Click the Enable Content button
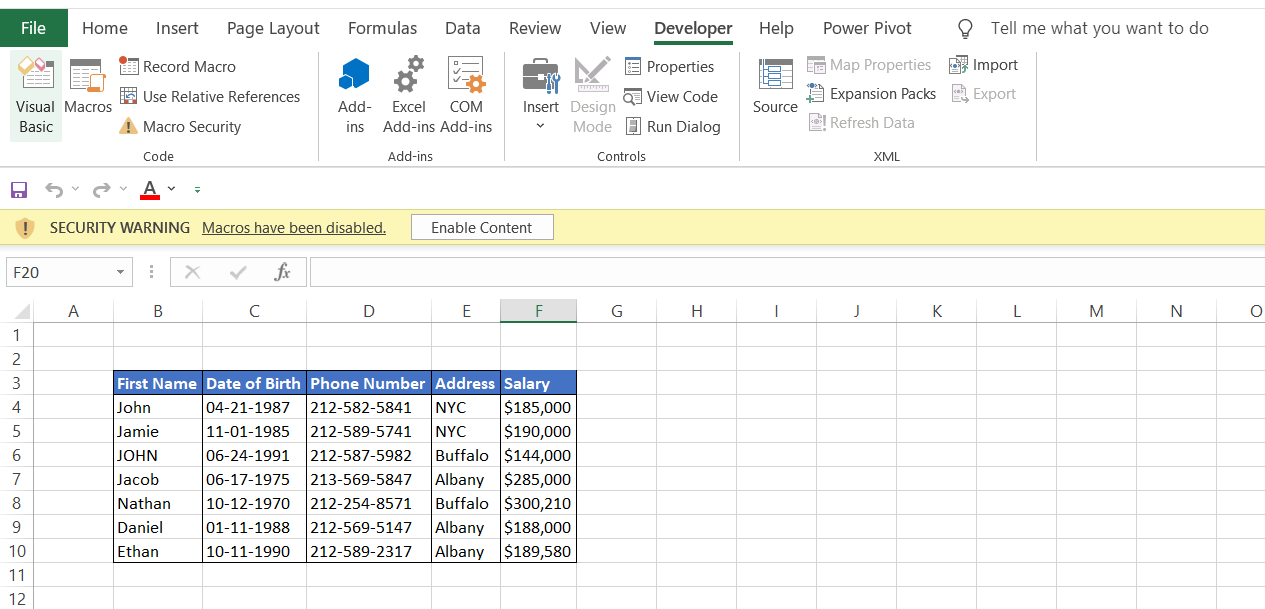Viewport: 1265px width, 609px height. pos(481,228)
